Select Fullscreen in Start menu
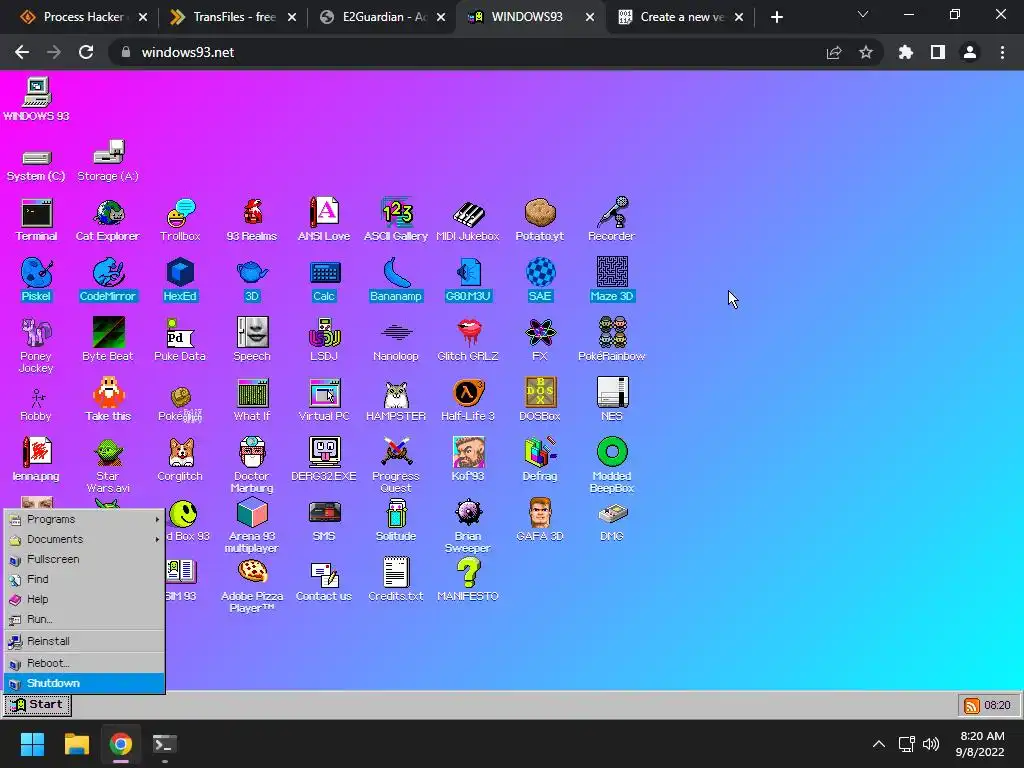The width and height of the screenshot is (1024, 768). coord(84,559)
